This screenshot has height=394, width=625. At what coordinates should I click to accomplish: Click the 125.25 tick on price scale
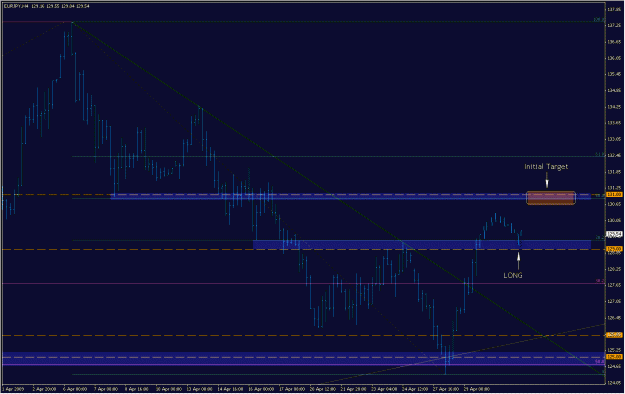(615, 350)
